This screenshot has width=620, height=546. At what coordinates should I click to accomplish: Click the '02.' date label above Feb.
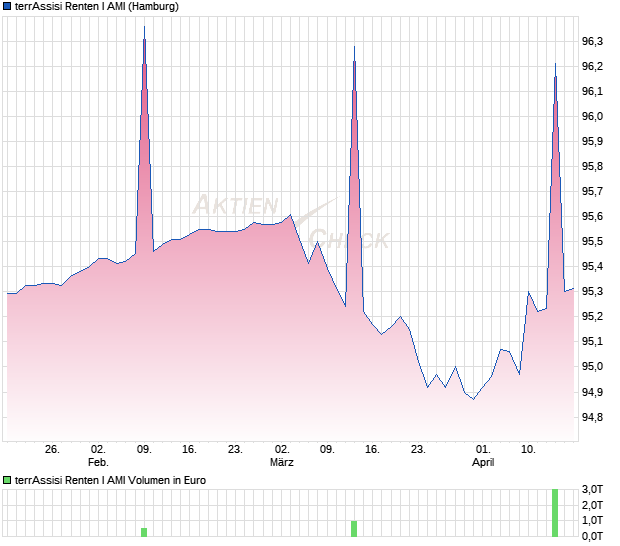[x=98, y=450]
